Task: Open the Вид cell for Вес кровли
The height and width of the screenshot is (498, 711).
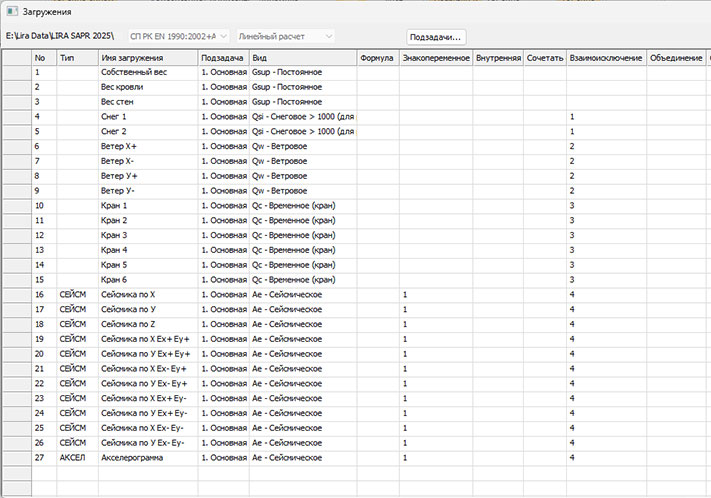Action: click(x=303, y=88)
